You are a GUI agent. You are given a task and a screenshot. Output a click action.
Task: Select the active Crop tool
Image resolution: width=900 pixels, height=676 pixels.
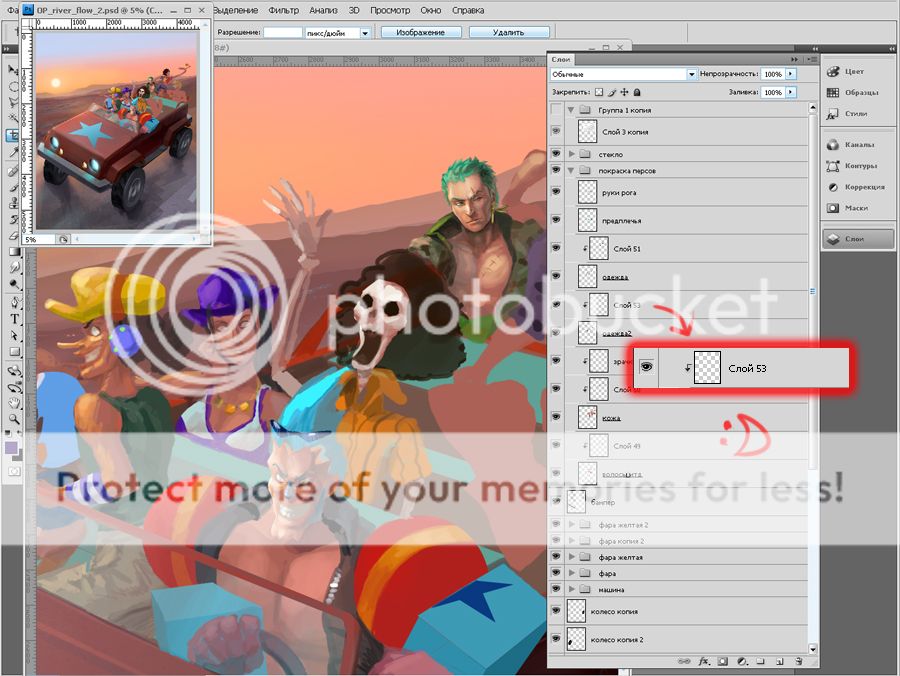(x=13, y=135)
